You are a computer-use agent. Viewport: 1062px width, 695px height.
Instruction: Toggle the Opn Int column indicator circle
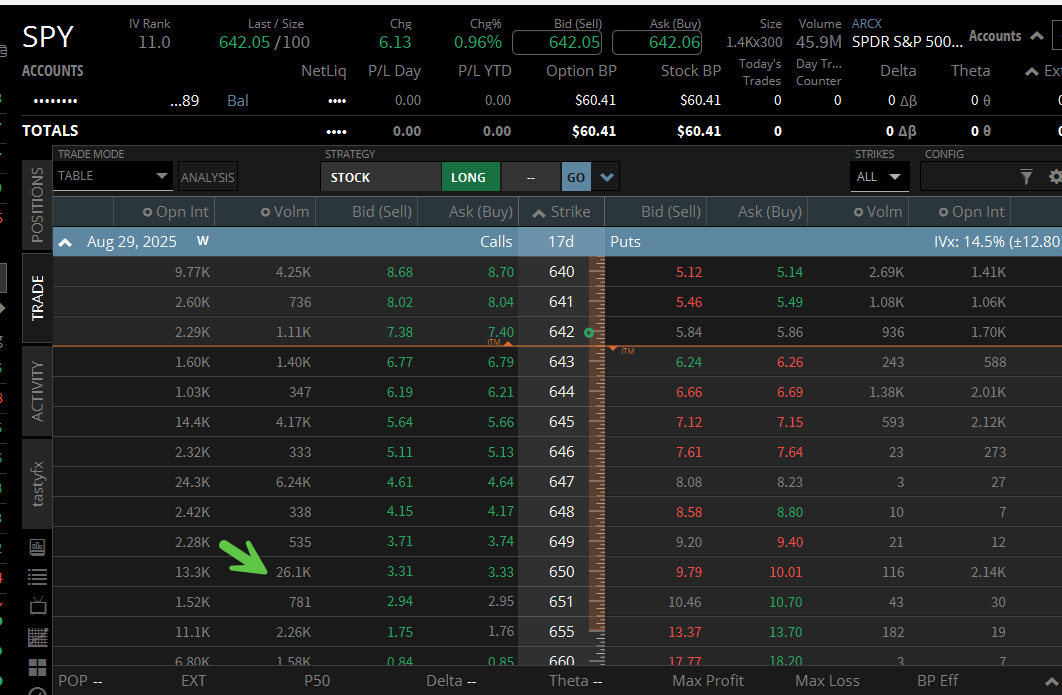coord(150,211)
